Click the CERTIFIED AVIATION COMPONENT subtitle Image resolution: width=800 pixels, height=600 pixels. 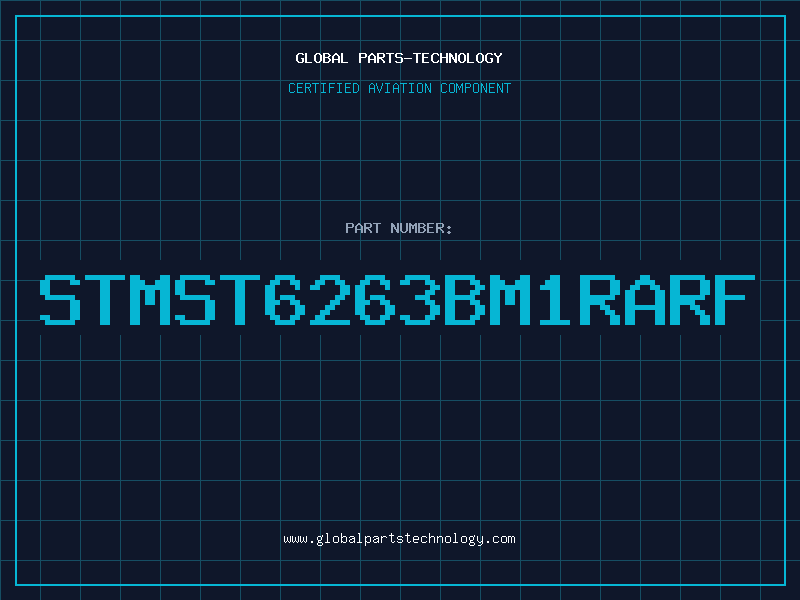[399, 88]
